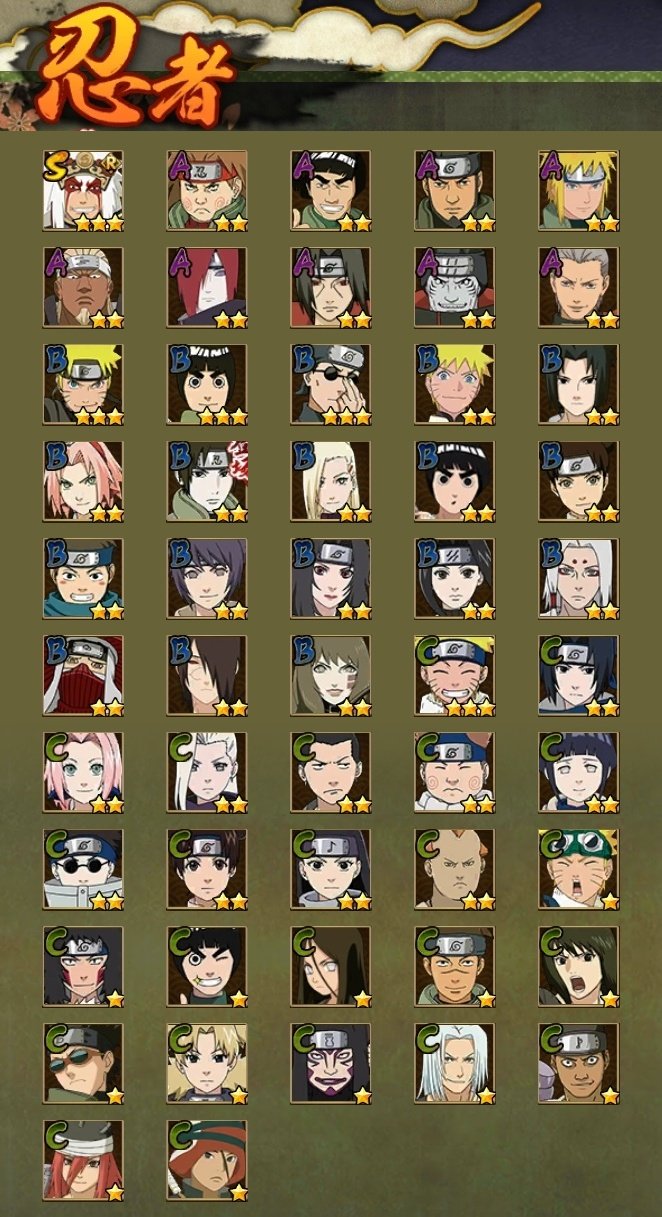Select the S-rank Jiraiya ninja portrait
The width and height of the screenshot is (662, 1217).
[83, 191]
